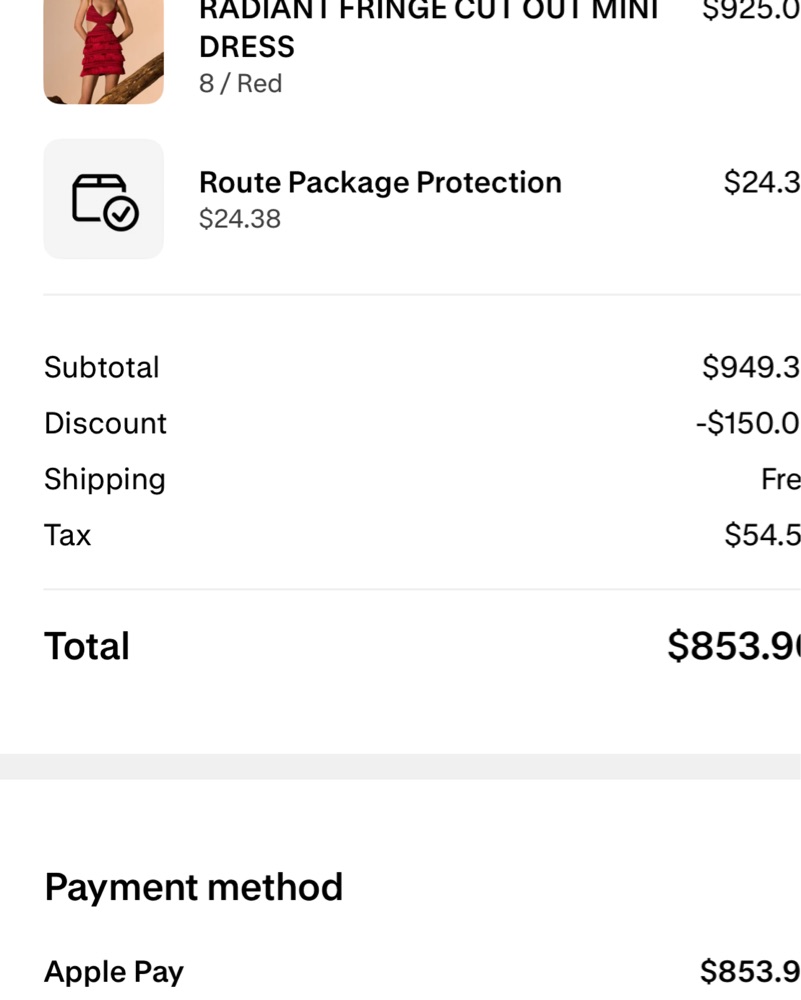Screen dimensions: 801x1000
Task: Select the bold Total label
Action: pyautogui.click(x=87, y=646)
